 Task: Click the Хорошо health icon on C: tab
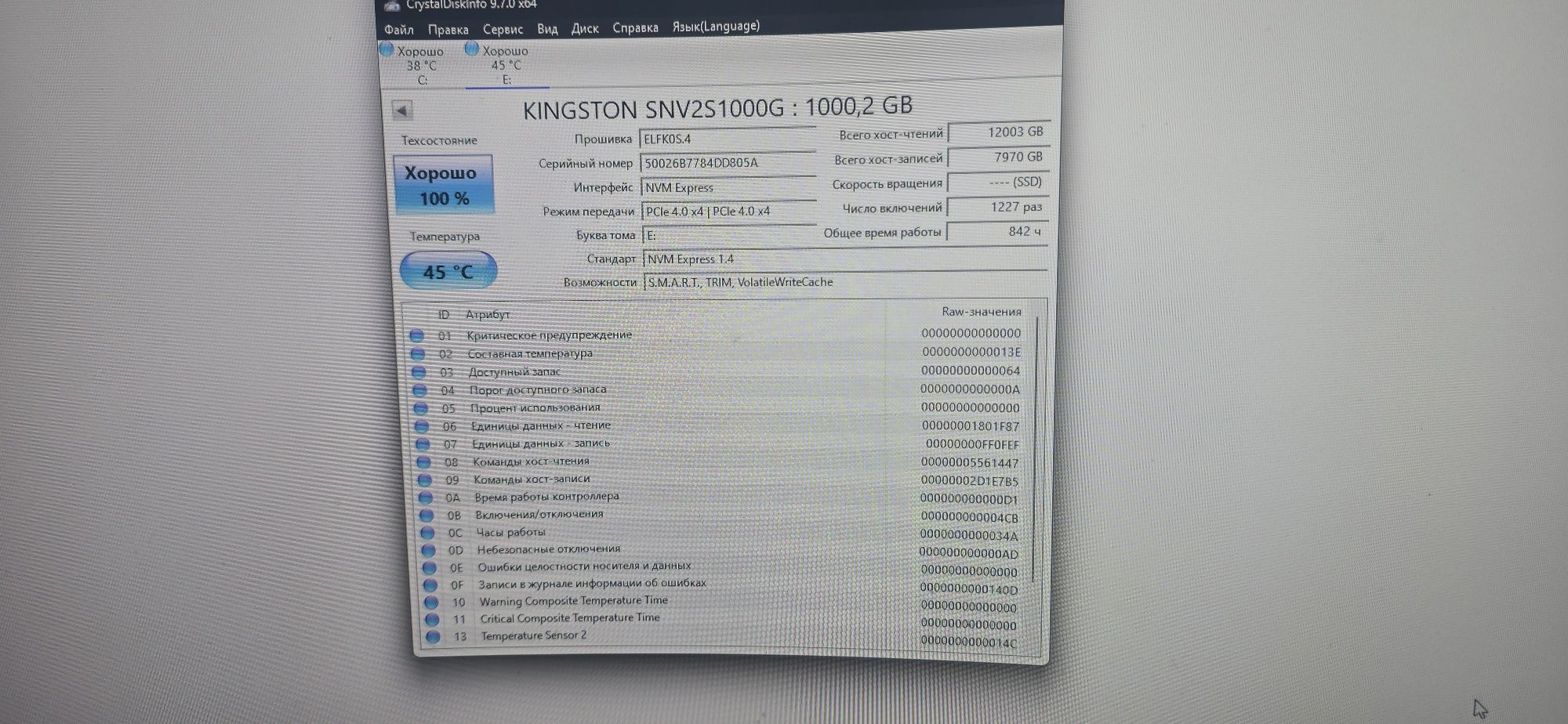[x=386, y=50]
